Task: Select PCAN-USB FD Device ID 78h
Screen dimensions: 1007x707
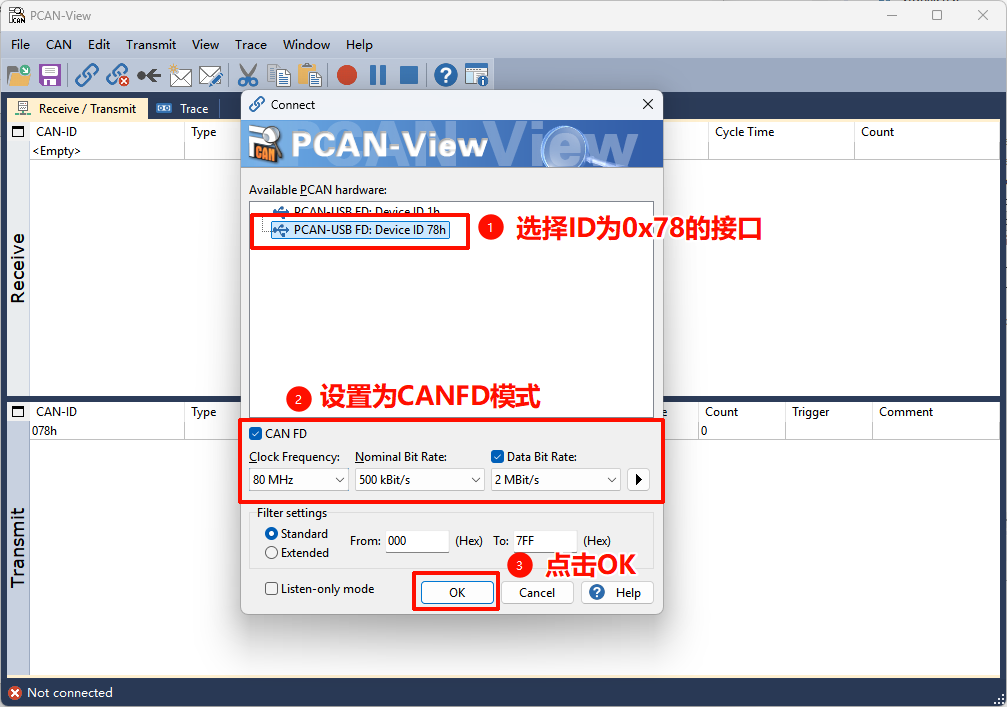Action: tap(360, 229)
